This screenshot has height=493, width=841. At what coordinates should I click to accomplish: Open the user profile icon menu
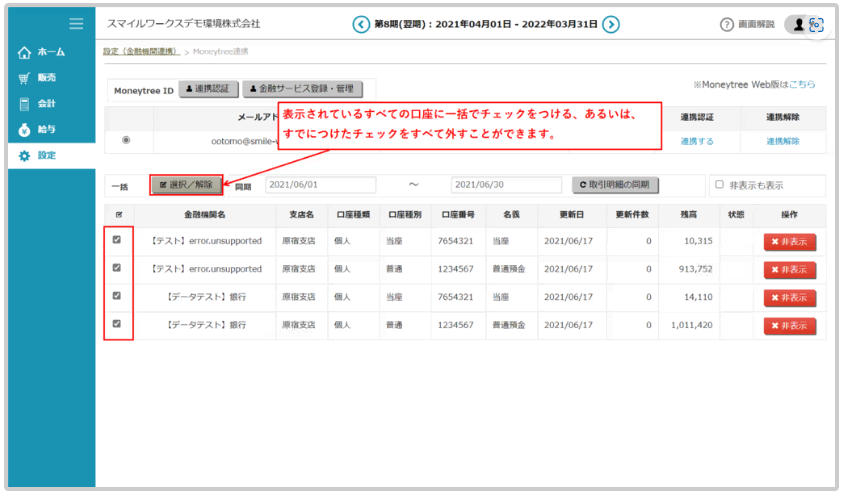point(799,24)
